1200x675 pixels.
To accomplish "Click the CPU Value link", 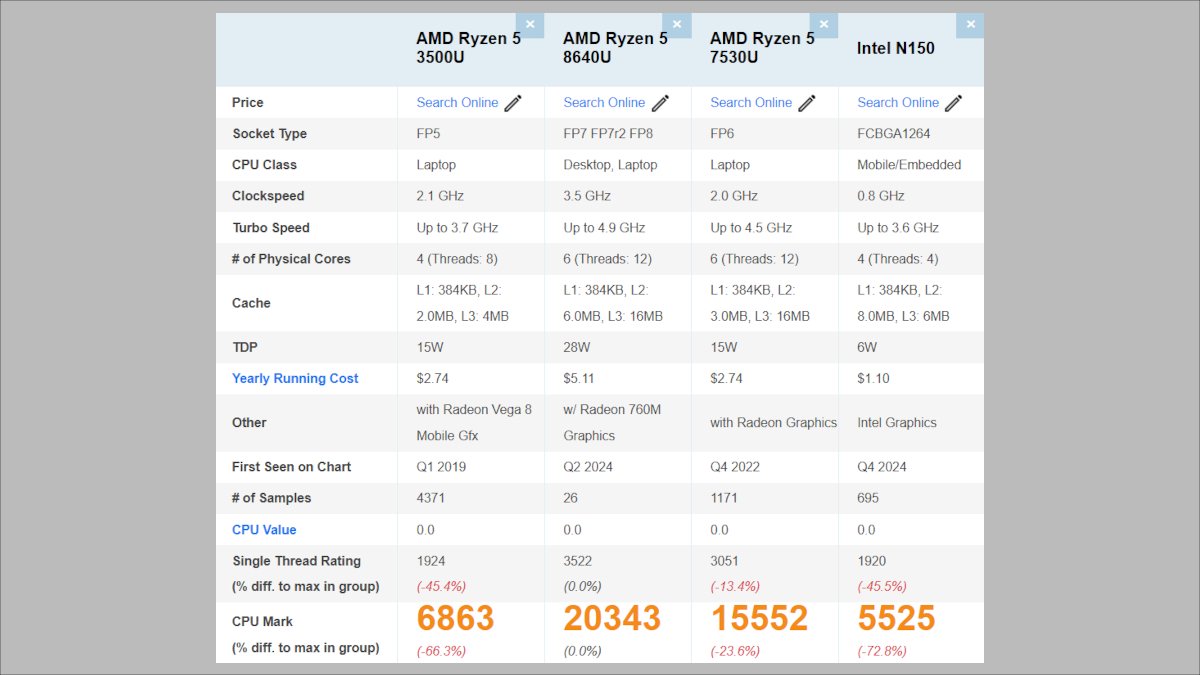I will 264,530.
